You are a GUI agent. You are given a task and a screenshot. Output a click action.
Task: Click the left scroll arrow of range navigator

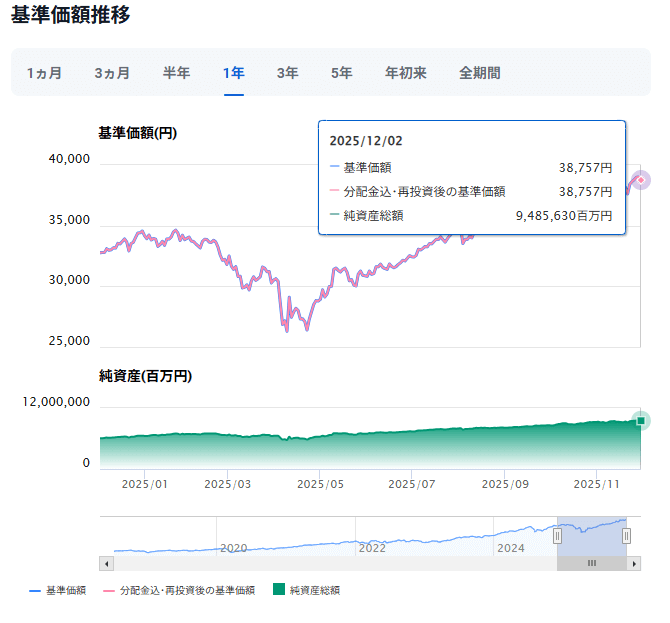tap(106, 564)
